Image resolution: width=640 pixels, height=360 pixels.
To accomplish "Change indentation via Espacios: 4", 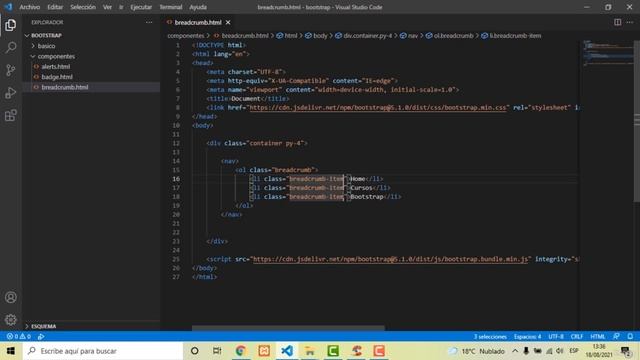I will click(x=527, y=337).
